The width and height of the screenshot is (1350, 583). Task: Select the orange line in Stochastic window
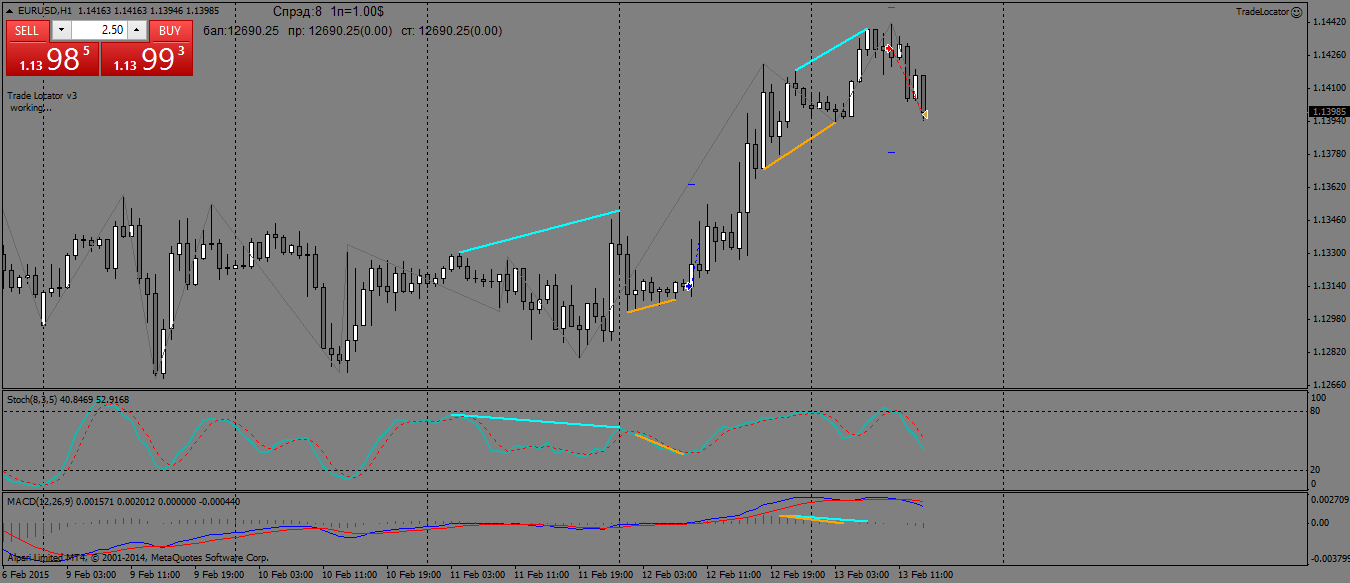(659, 443)
